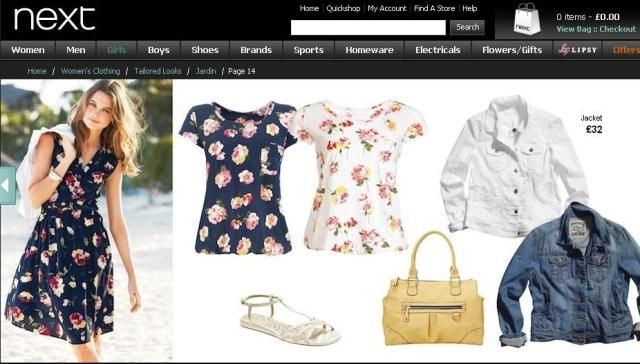The width and height of the screenshot is (640, 364).
Task: Go to Checkout
Action: coord(618,29)
